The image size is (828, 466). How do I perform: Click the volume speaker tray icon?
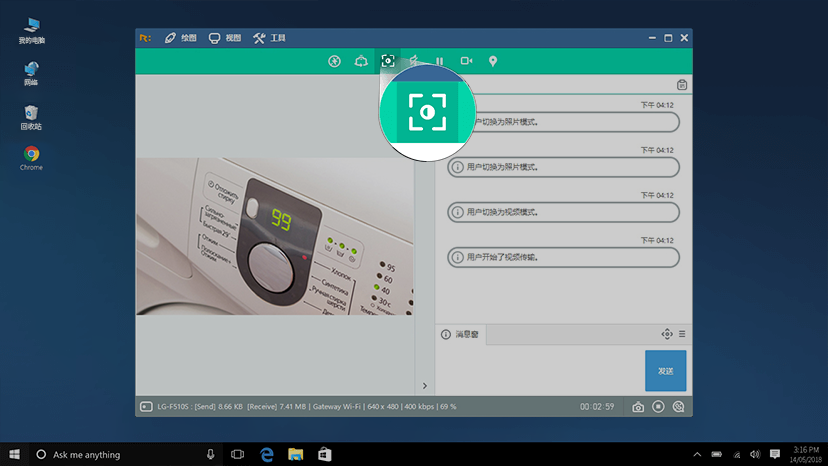[x=755, y=454]
